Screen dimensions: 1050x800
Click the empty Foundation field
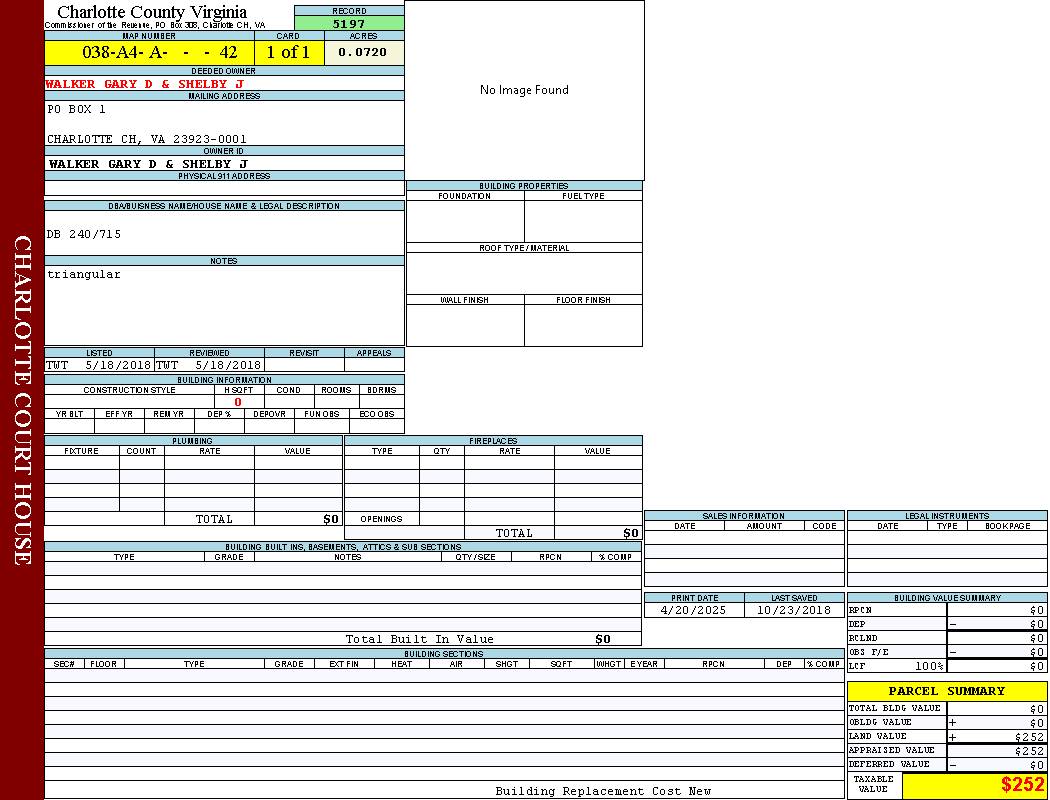(x=465, y=221)
